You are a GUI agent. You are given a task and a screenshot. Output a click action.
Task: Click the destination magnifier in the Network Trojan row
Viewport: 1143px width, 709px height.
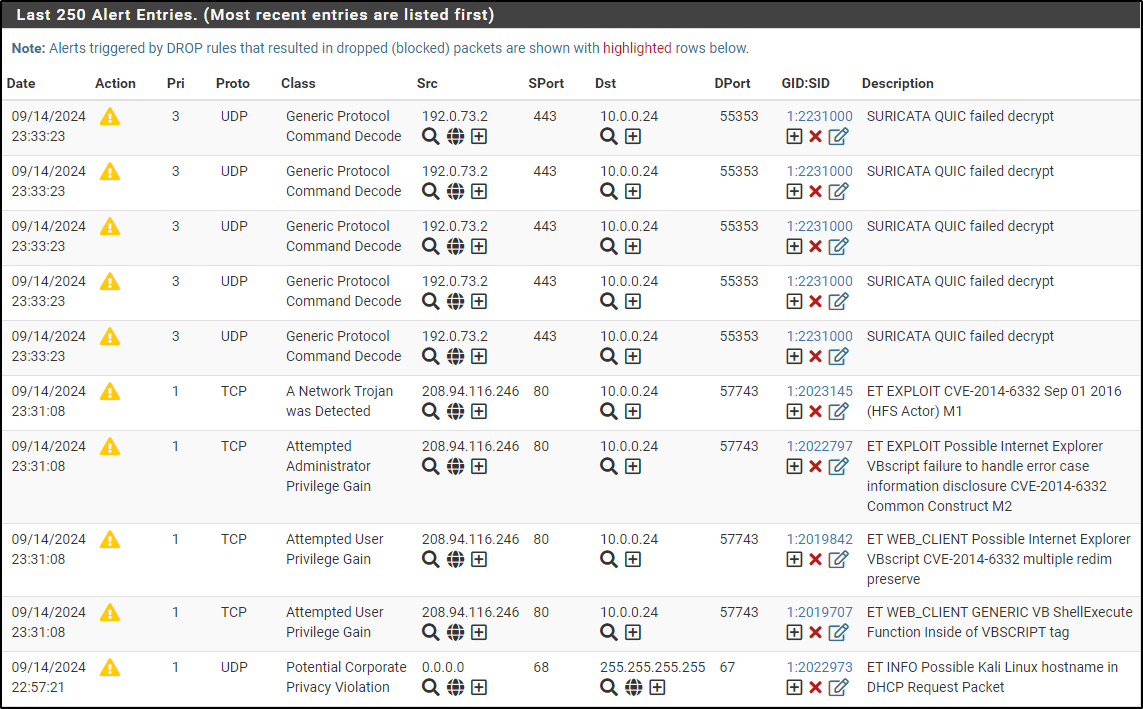pyautogui.click(x=609, y=411)
